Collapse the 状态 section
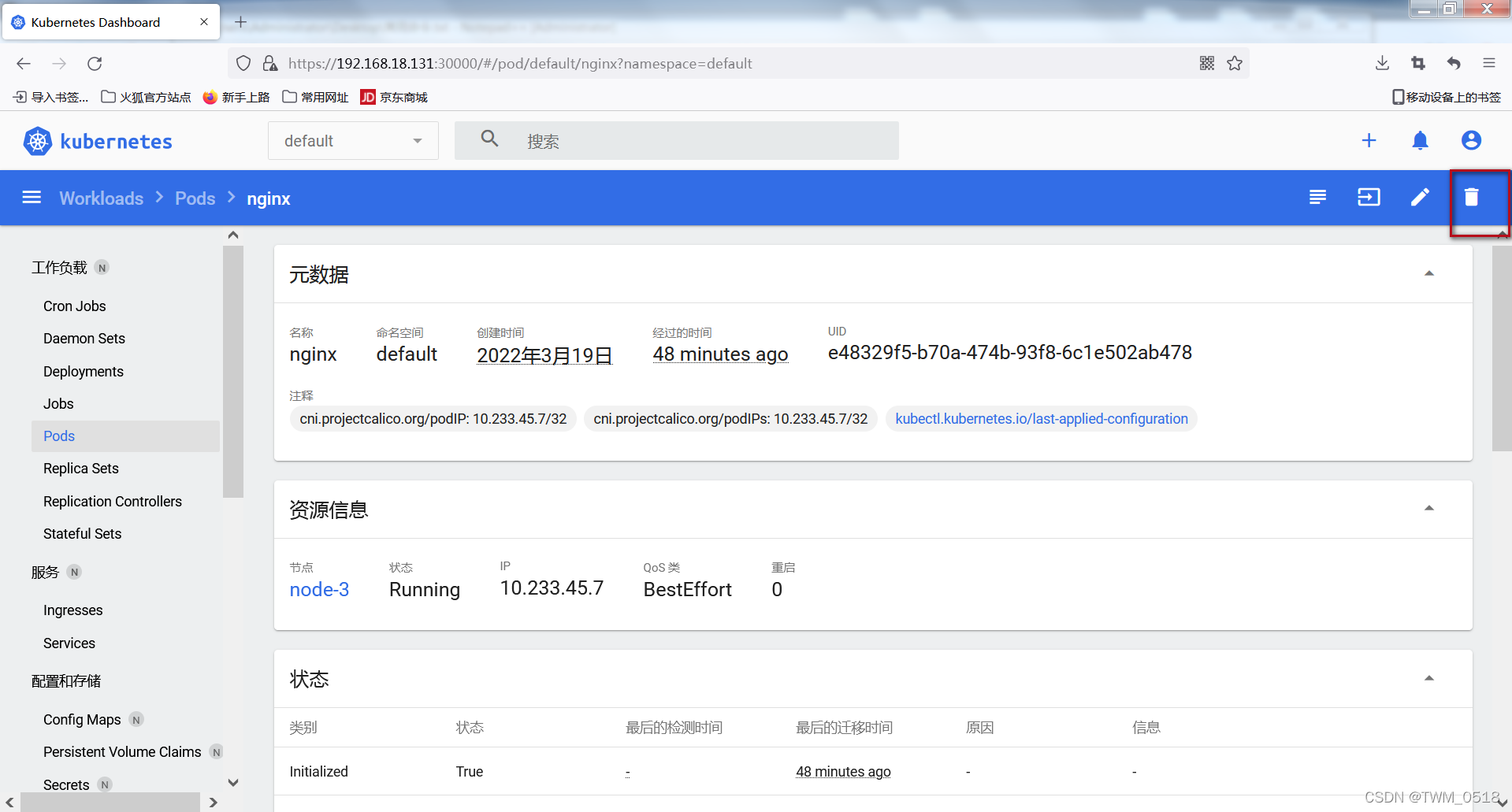The height and width of the screenshot is (812, 1512). 1428,679
